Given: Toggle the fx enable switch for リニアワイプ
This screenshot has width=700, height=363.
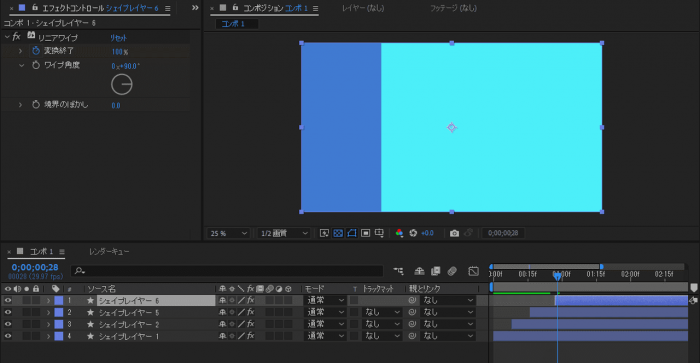Looking at the screenshot, I should pos(17,37).
